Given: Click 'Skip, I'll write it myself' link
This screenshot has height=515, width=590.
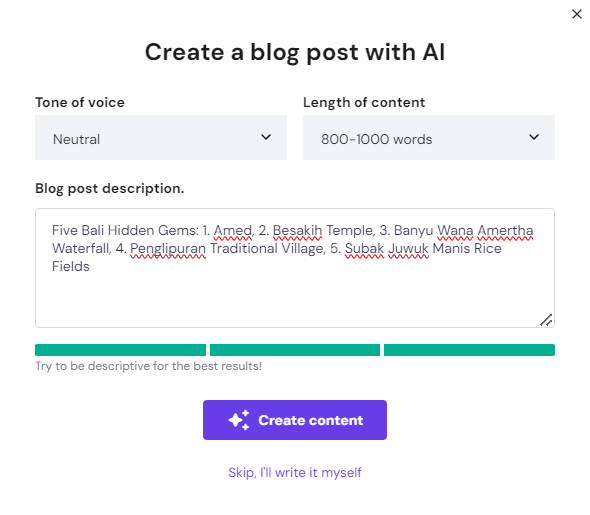Looking at the screenshot, I should tap(295, 472).
